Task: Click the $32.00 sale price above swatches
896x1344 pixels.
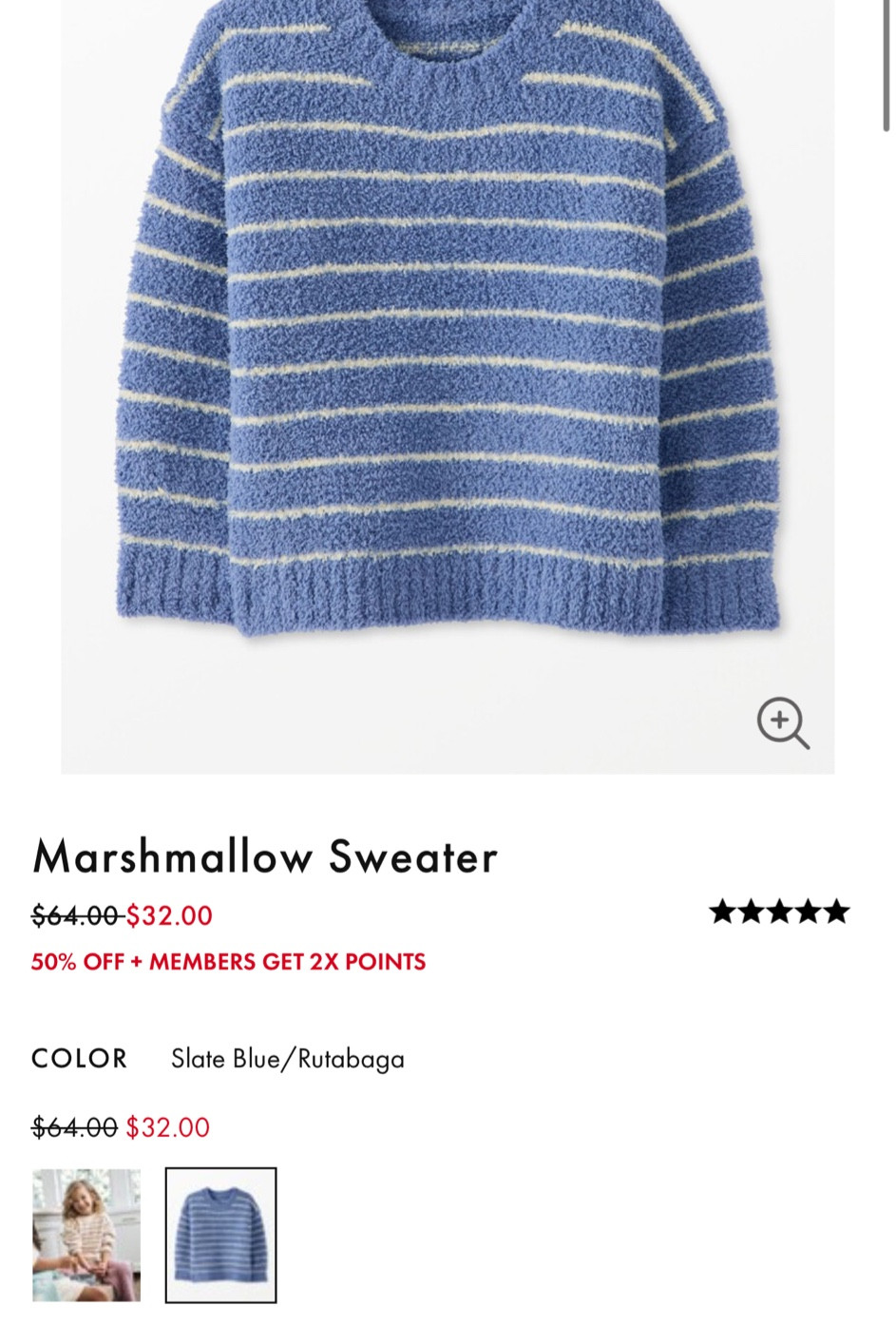Action: [167, 1127]
